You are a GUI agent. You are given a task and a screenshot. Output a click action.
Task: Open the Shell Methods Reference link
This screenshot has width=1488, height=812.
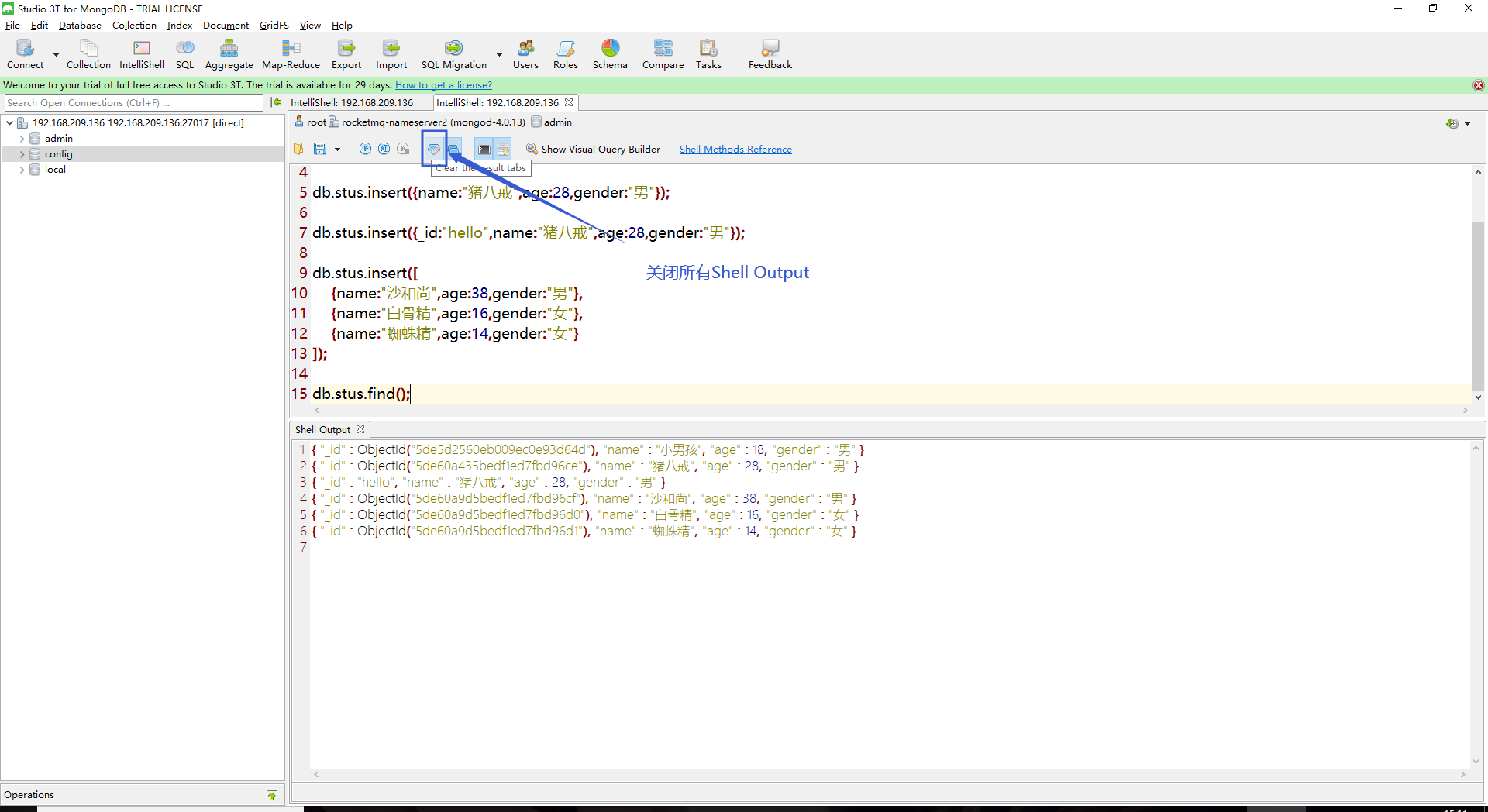[735, 150]
